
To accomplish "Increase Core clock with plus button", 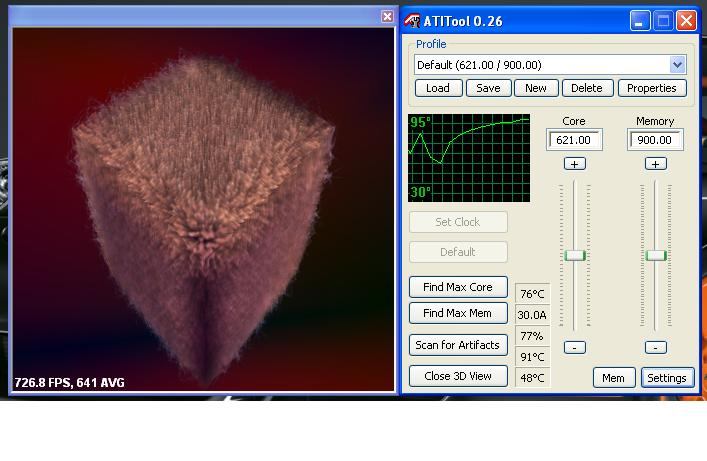I will click(574, 164).
